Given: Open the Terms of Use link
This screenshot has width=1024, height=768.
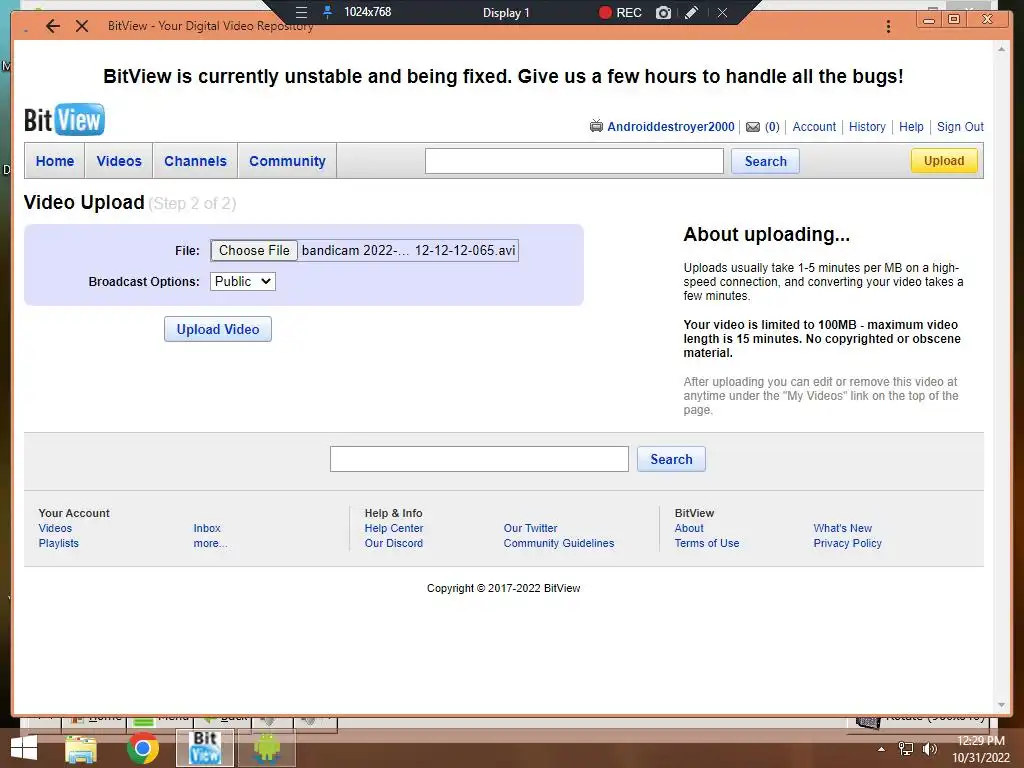Looking at the screenshot, I should tap(707, 543).
